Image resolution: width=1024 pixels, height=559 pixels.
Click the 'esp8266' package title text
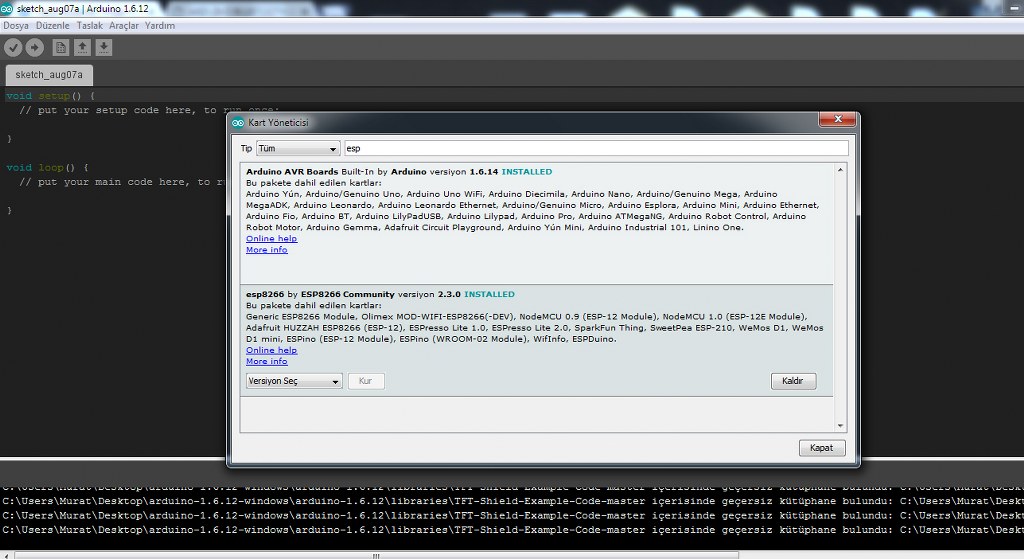(x=265, y=294)
